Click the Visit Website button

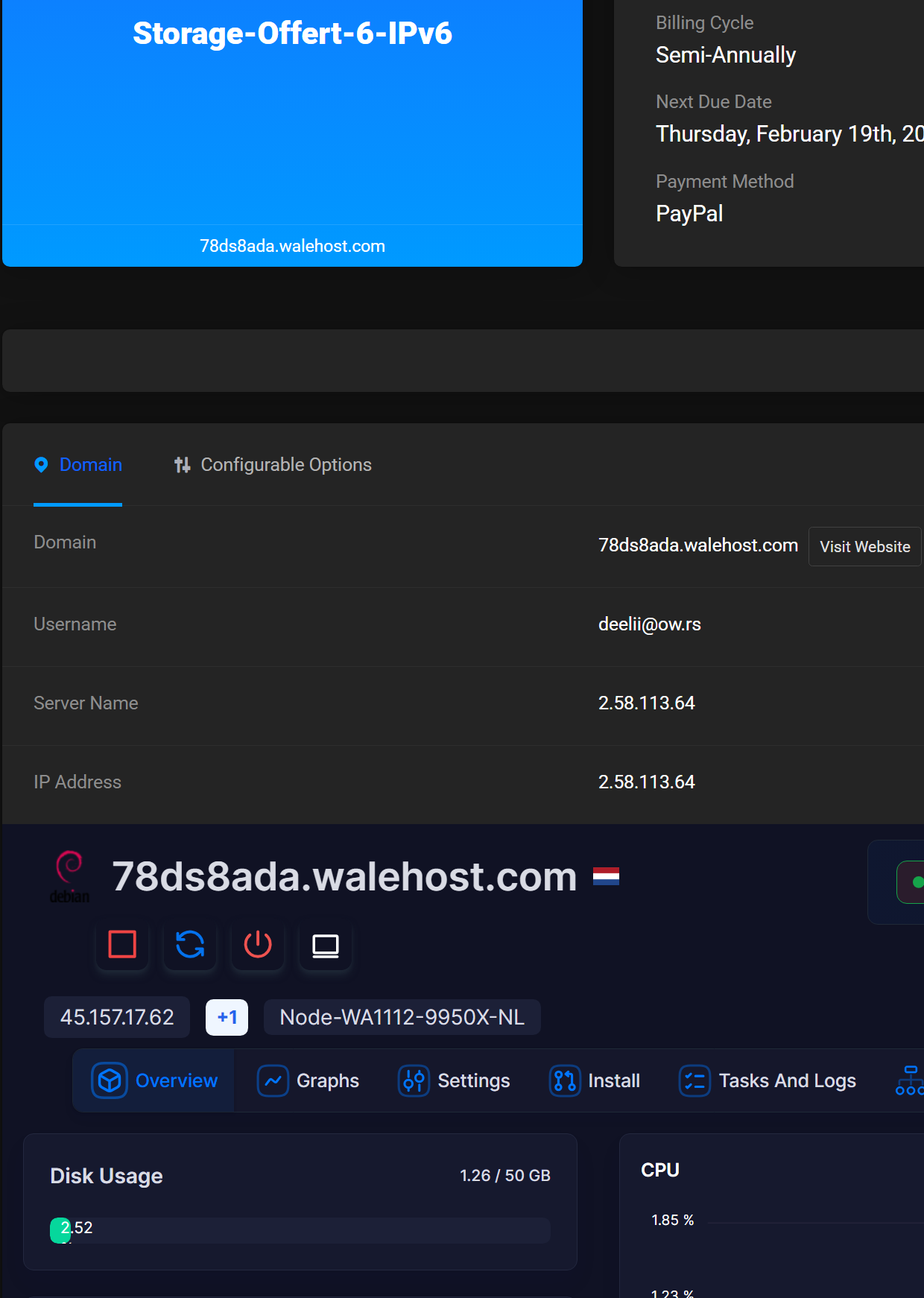click(864, 547)
